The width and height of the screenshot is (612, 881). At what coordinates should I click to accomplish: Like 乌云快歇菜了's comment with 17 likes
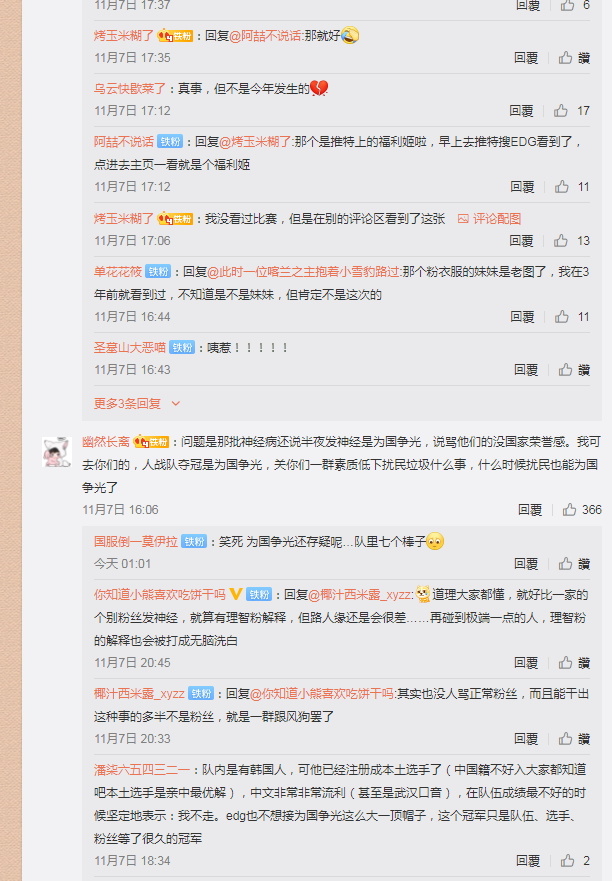(x=560, y=111)
